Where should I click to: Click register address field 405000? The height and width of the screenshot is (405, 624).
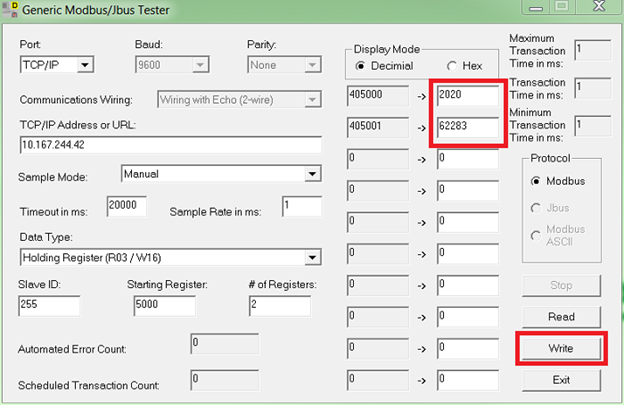378,95
